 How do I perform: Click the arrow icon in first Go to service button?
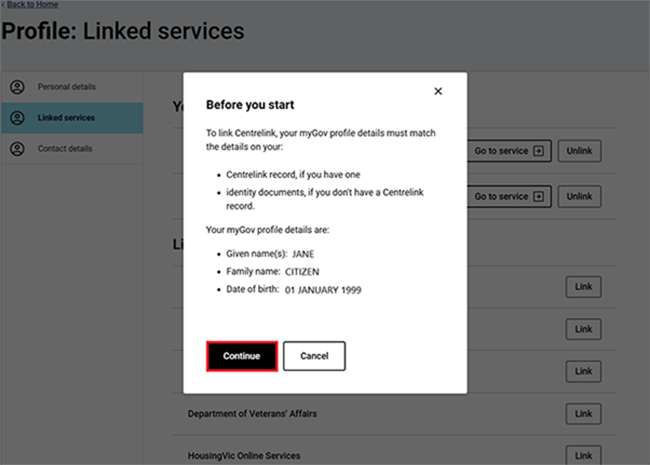539,151
